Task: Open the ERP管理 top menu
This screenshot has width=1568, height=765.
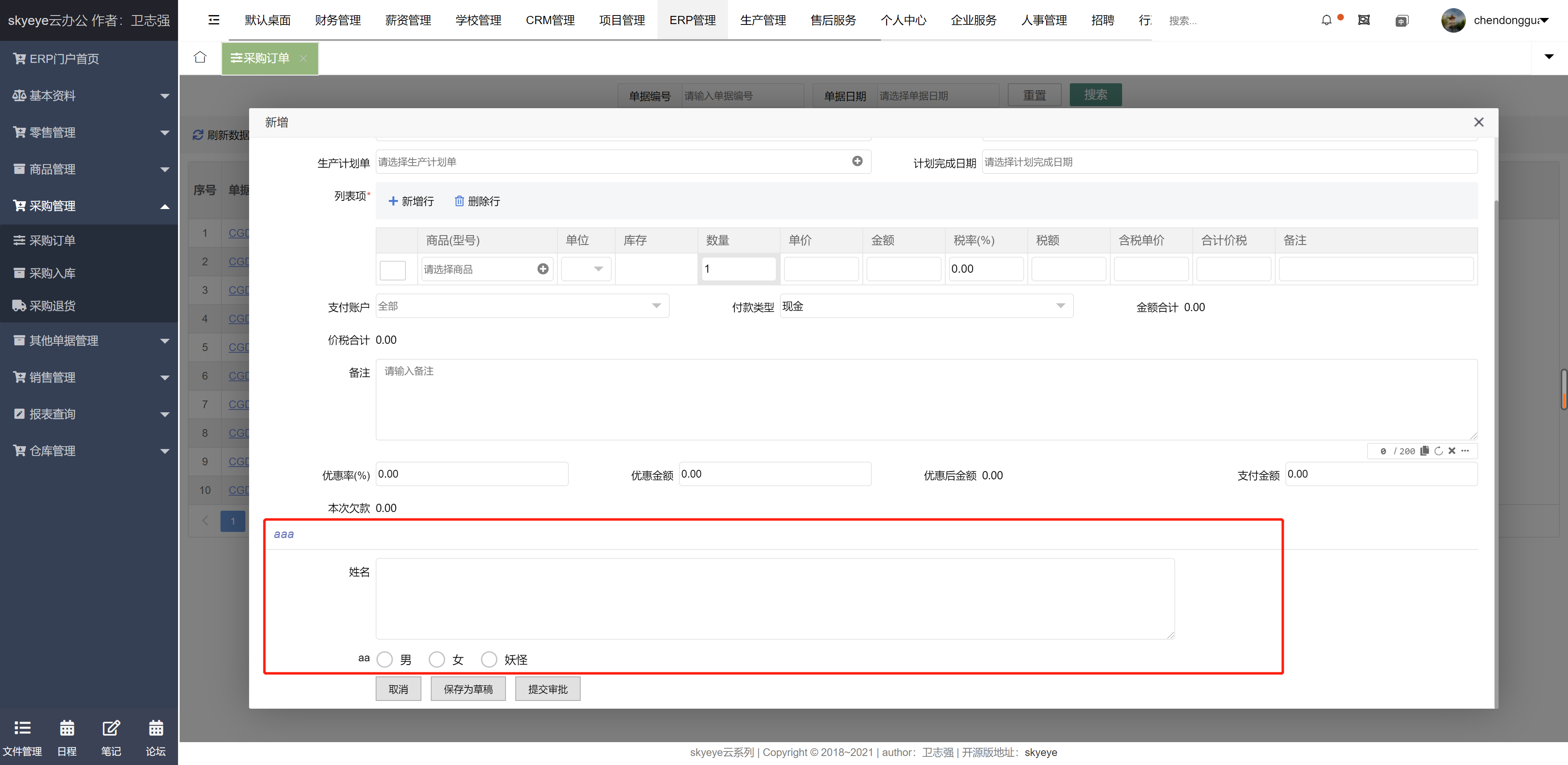Action: [x=693, y=19]
